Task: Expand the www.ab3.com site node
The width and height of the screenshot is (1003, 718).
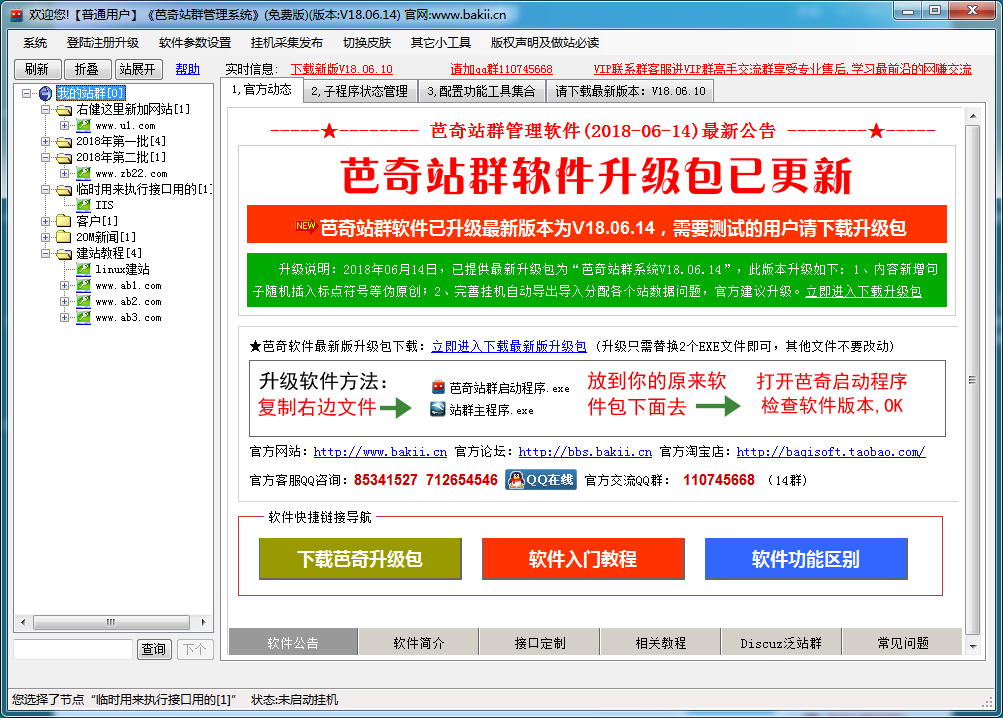Action: pyautogui.click(x=65, y=317)
